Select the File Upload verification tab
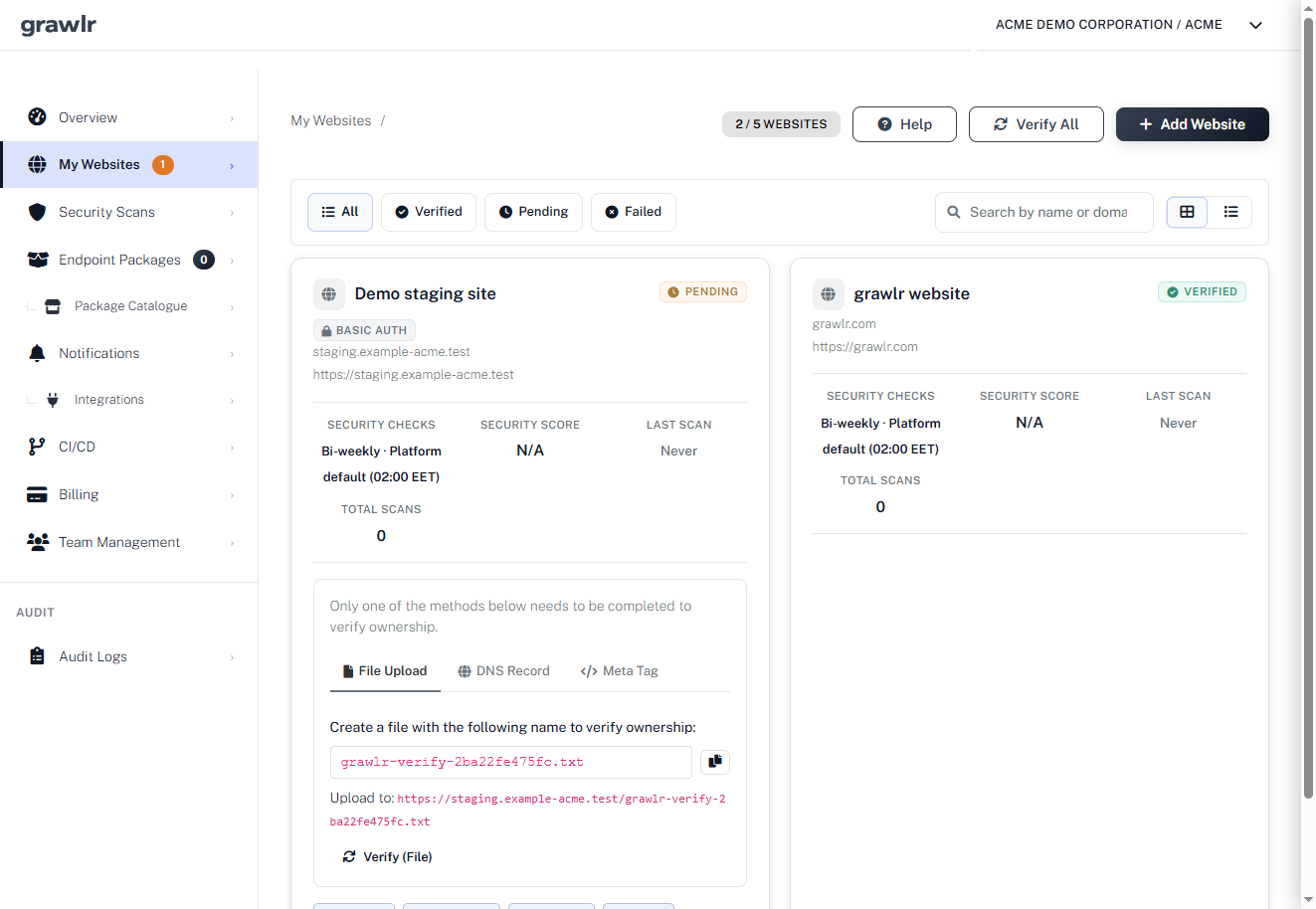1316x909 pixels. (385, 671)
